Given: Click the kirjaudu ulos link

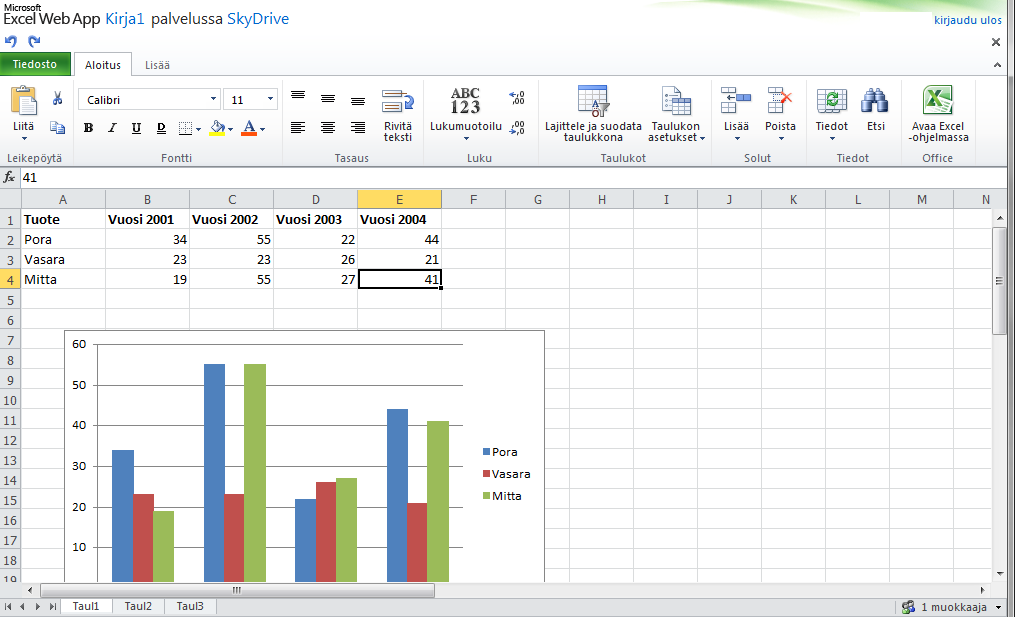Looking at the screenshot, I should tap(967, 20).
